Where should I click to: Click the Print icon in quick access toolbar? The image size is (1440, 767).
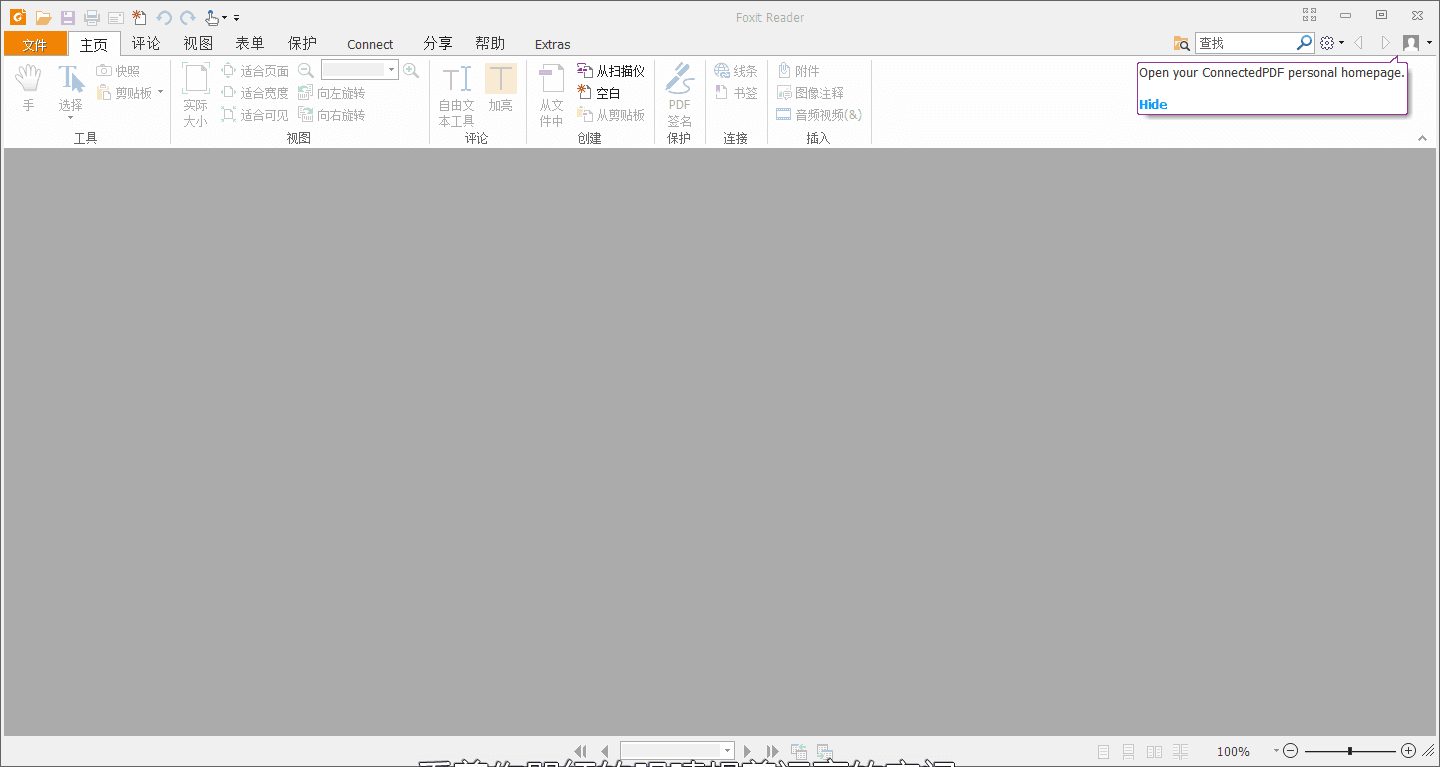tap(91, 17)
